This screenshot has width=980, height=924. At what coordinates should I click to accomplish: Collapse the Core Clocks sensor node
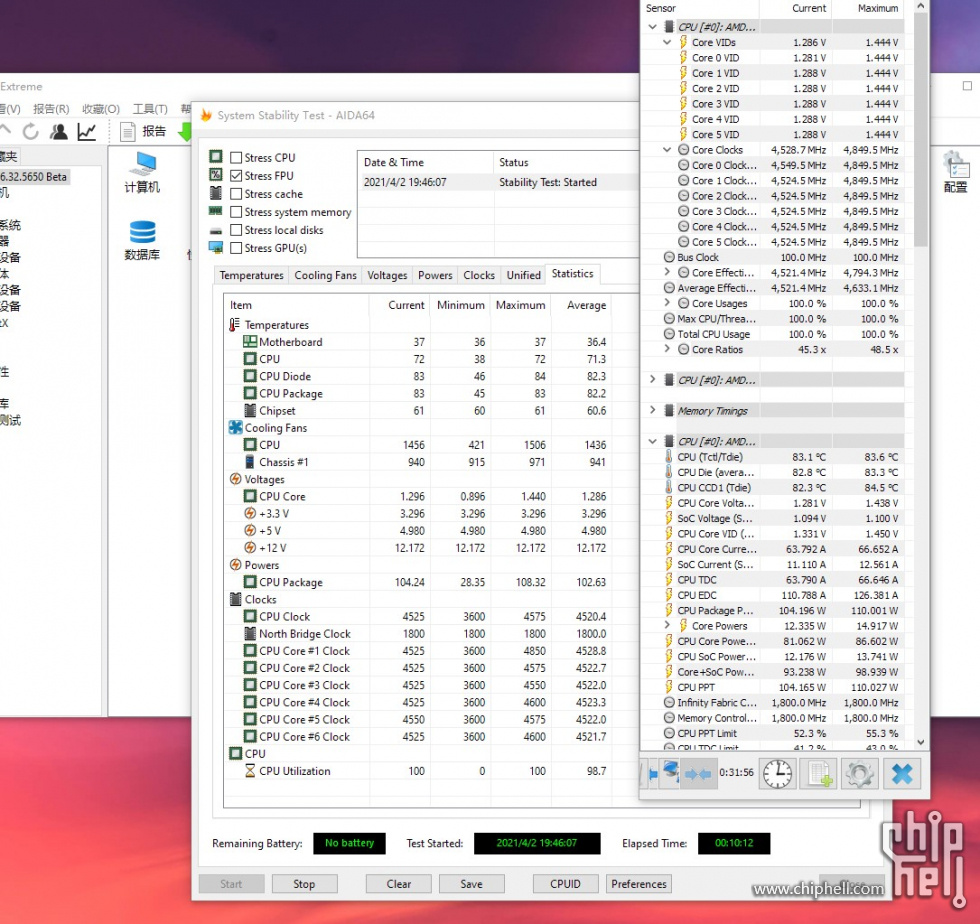click(x=667, y=150)
